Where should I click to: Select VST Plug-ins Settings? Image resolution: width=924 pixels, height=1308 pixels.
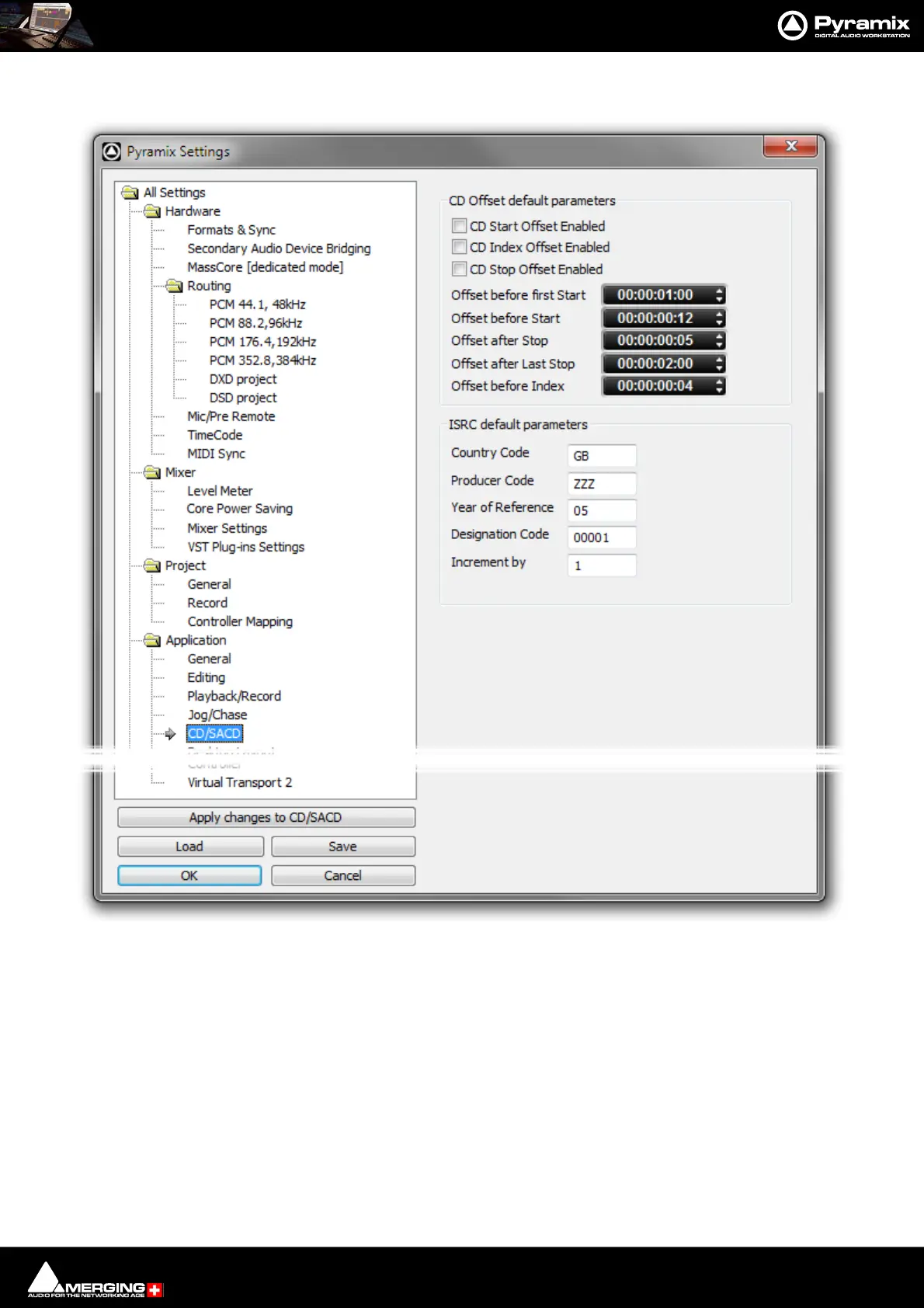[x=245, y=547]
